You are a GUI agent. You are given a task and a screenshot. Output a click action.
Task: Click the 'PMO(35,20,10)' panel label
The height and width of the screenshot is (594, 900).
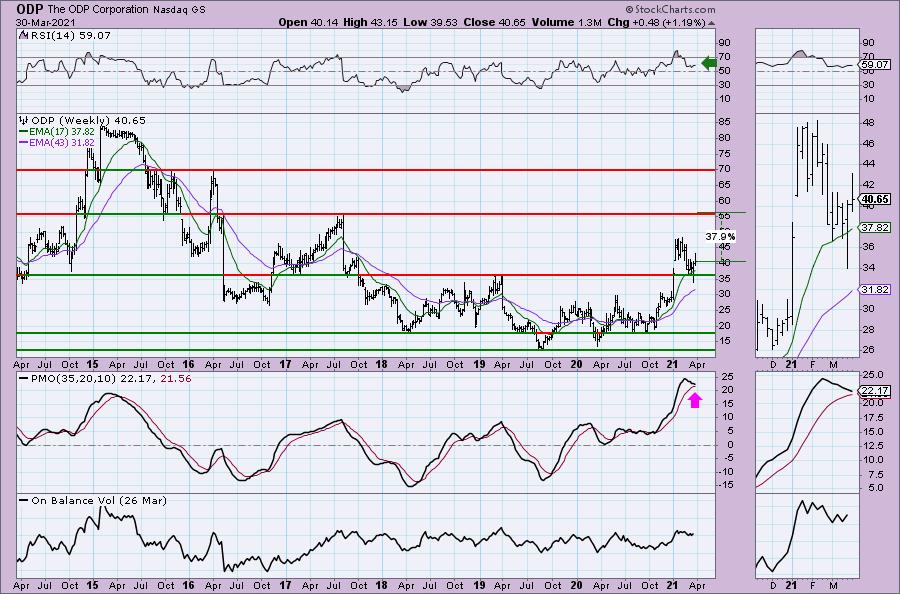[74, 379]
